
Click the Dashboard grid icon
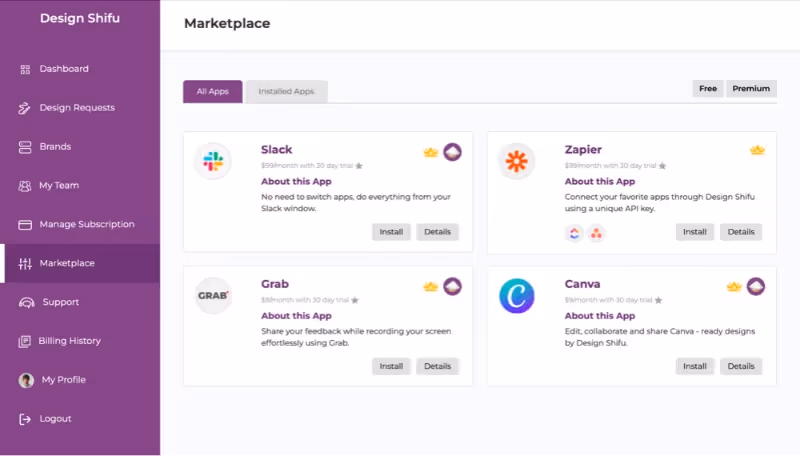[x=25, y=69]
